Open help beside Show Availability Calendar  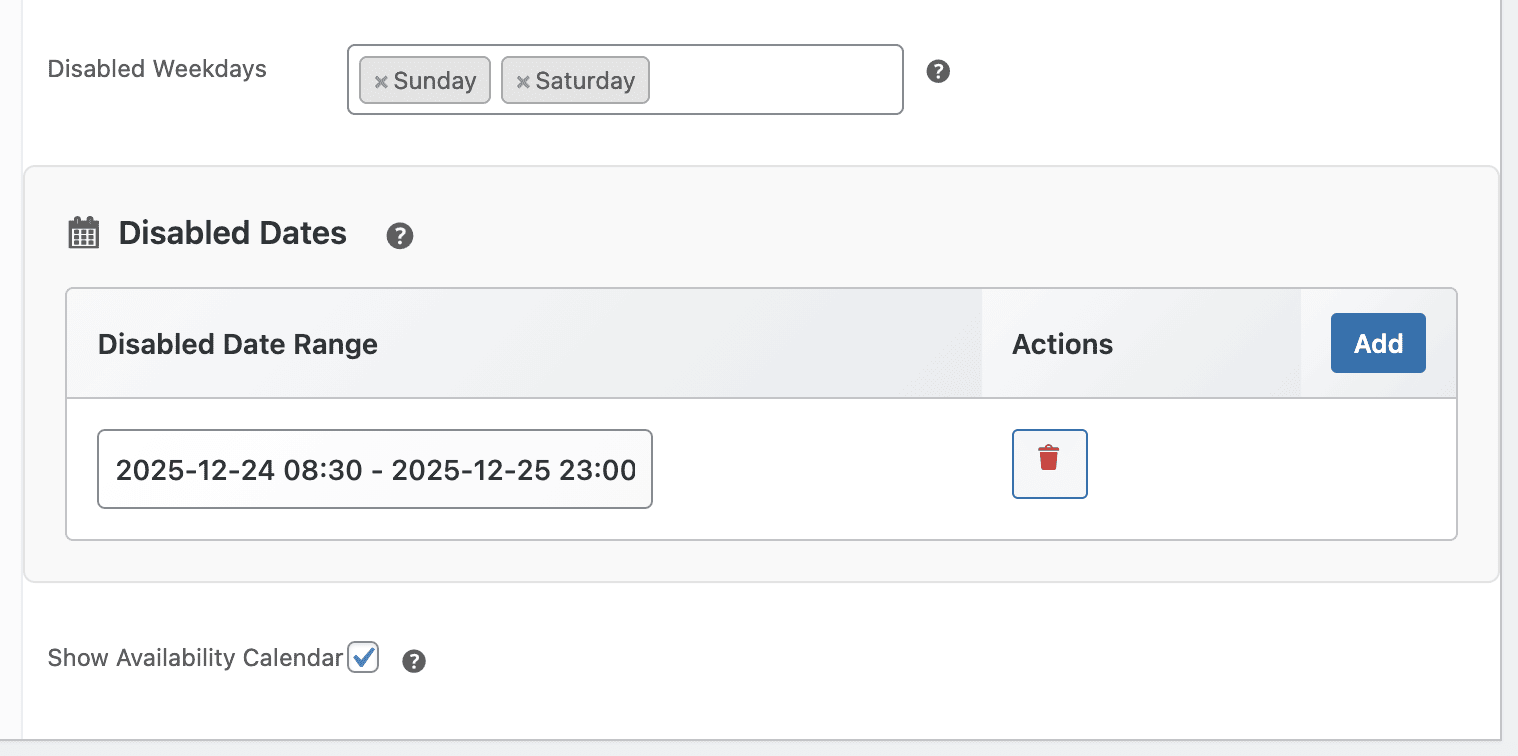(x=414, y=660)
